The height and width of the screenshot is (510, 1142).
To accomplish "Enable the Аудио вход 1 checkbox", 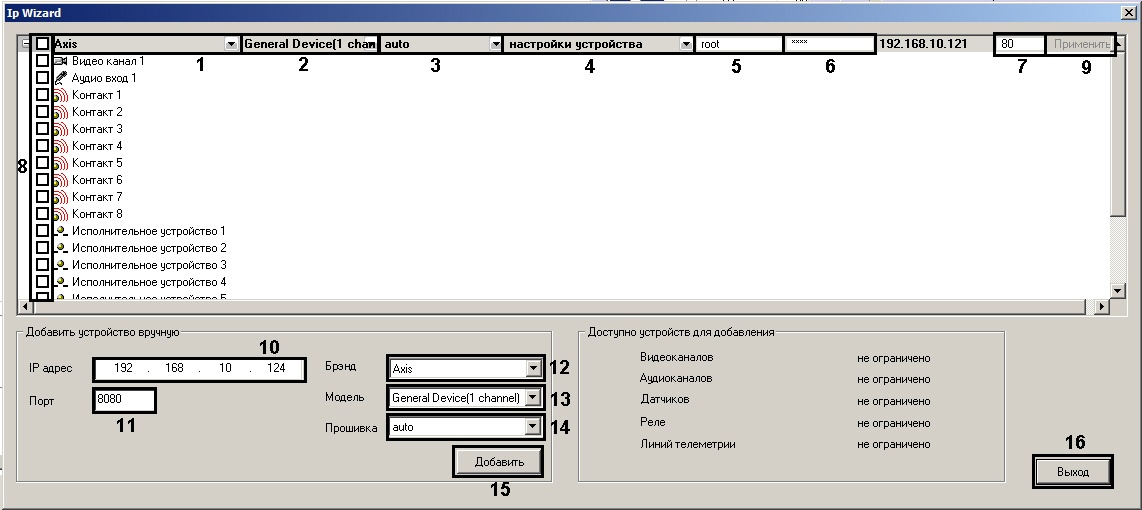I will click(42, 78).
